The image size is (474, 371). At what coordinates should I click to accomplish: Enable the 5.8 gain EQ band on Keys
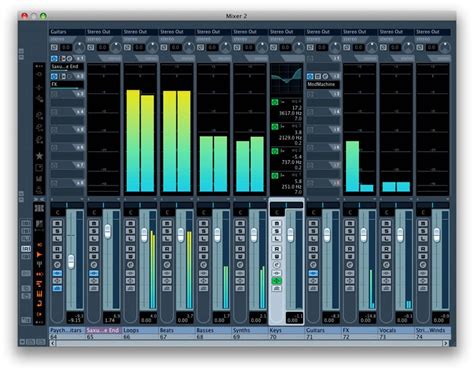(x=275, y=176)
